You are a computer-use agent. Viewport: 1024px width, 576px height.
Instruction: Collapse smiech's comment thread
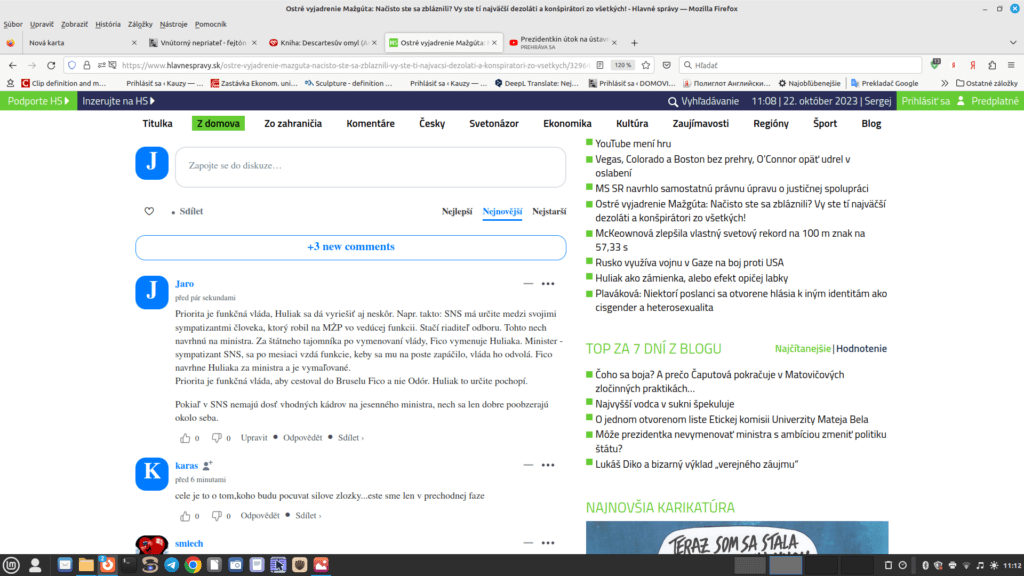coord(528,543)
